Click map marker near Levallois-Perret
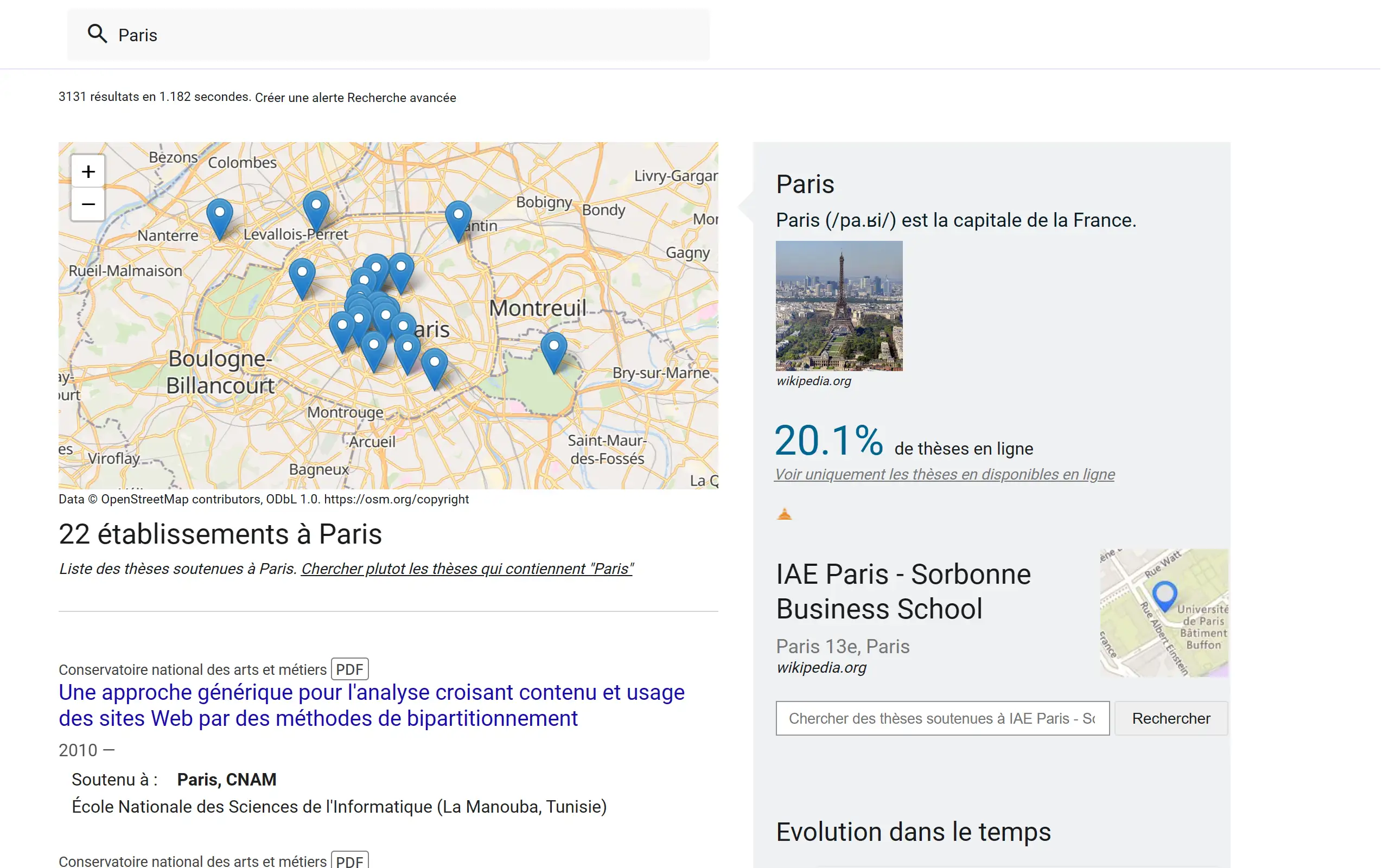 pyautogui.click(x=316, y=209)
